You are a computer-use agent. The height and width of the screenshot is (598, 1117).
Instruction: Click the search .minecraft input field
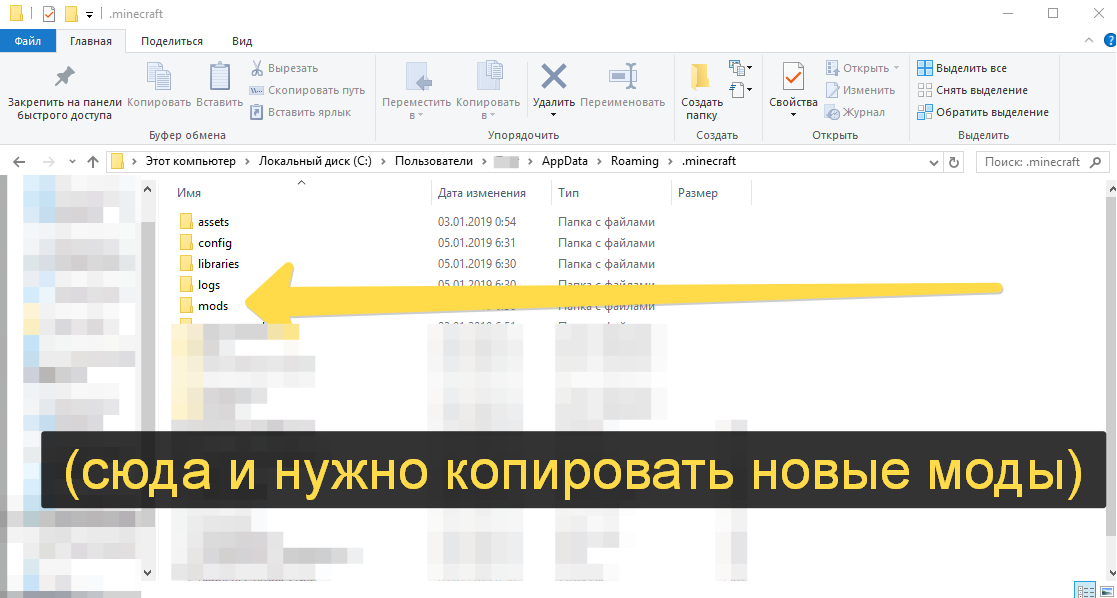[1035, 161]
